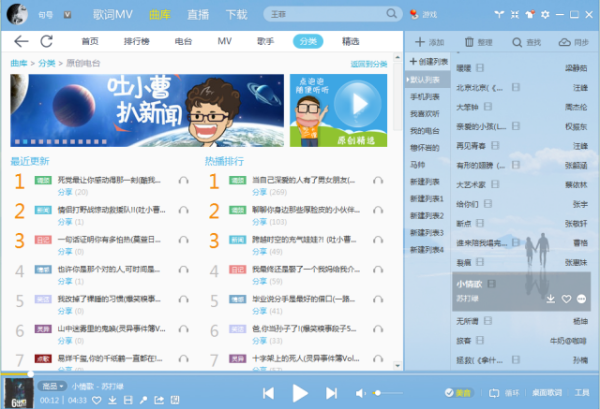Screen dimensions: 600x409
Task: Play the current song
Action: (x=300, y=393)
